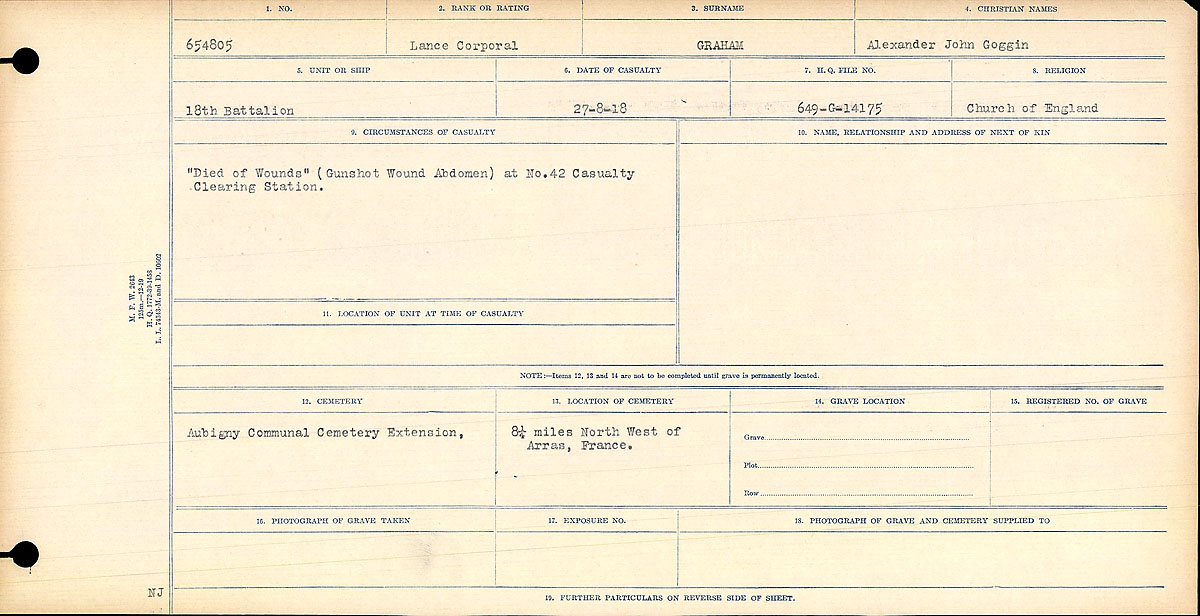The image size is (1200, 616).
Task: Select the rank Lance Corporal
Action: [464, 46]
